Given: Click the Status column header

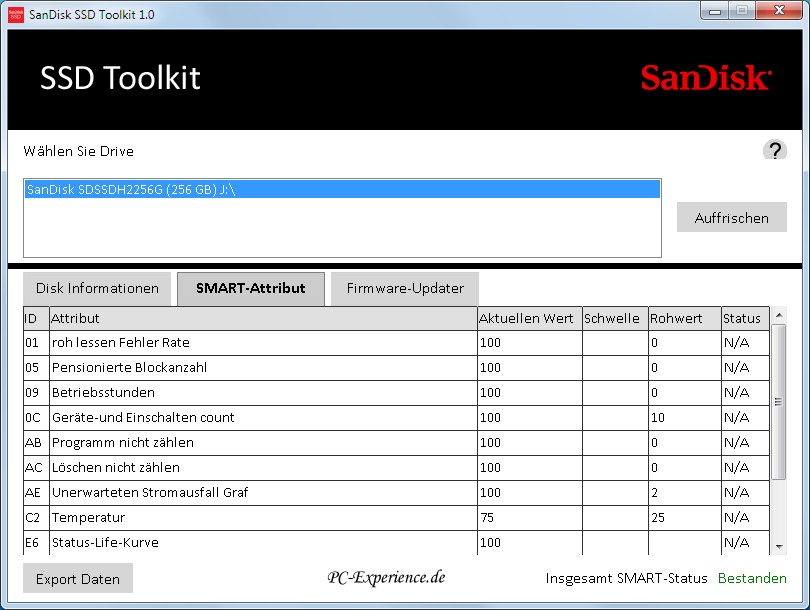Looking at the screenshot, I should coord(745,318).
